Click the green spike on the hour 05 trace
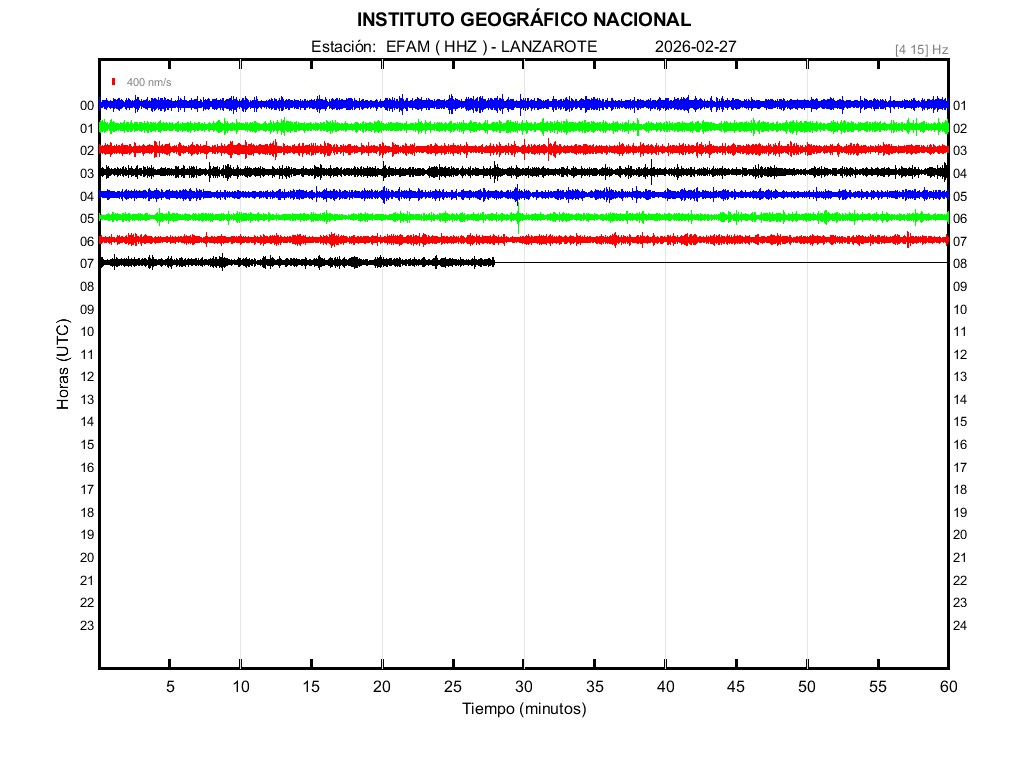 (x=518, y=226)
